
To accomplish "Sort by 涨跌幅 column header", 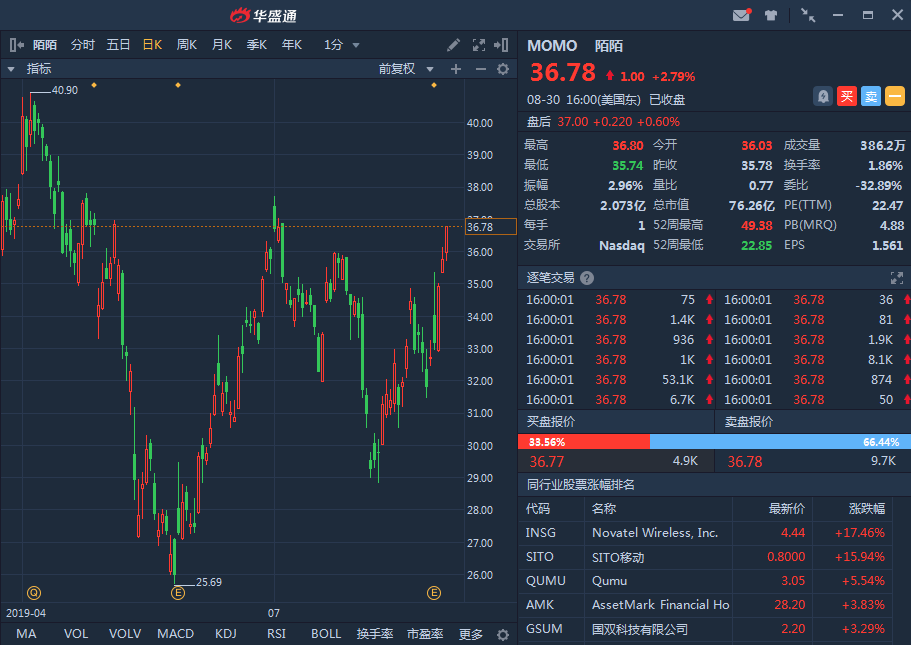I will click(x=866, y=509).
